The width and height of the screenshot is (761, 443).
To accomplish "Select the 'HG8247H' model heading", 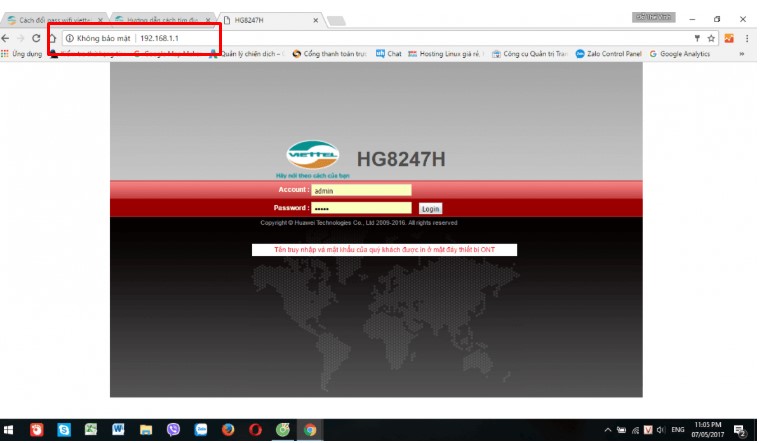I will coord(401,159).
